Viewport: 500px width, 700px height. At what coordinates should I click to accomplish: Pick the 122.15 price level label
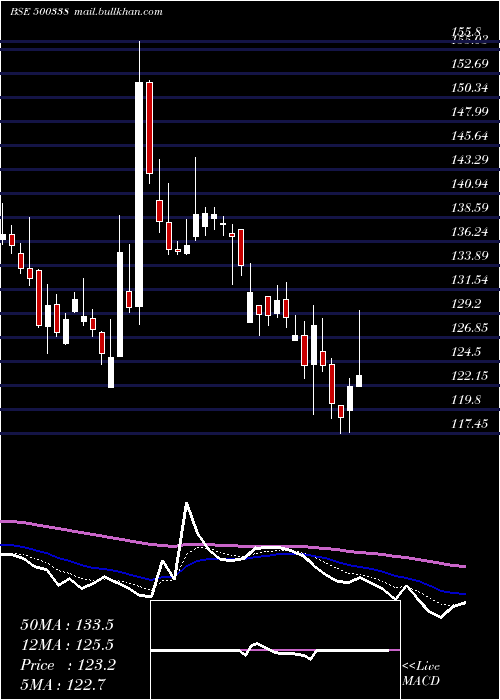coord(470,376)
